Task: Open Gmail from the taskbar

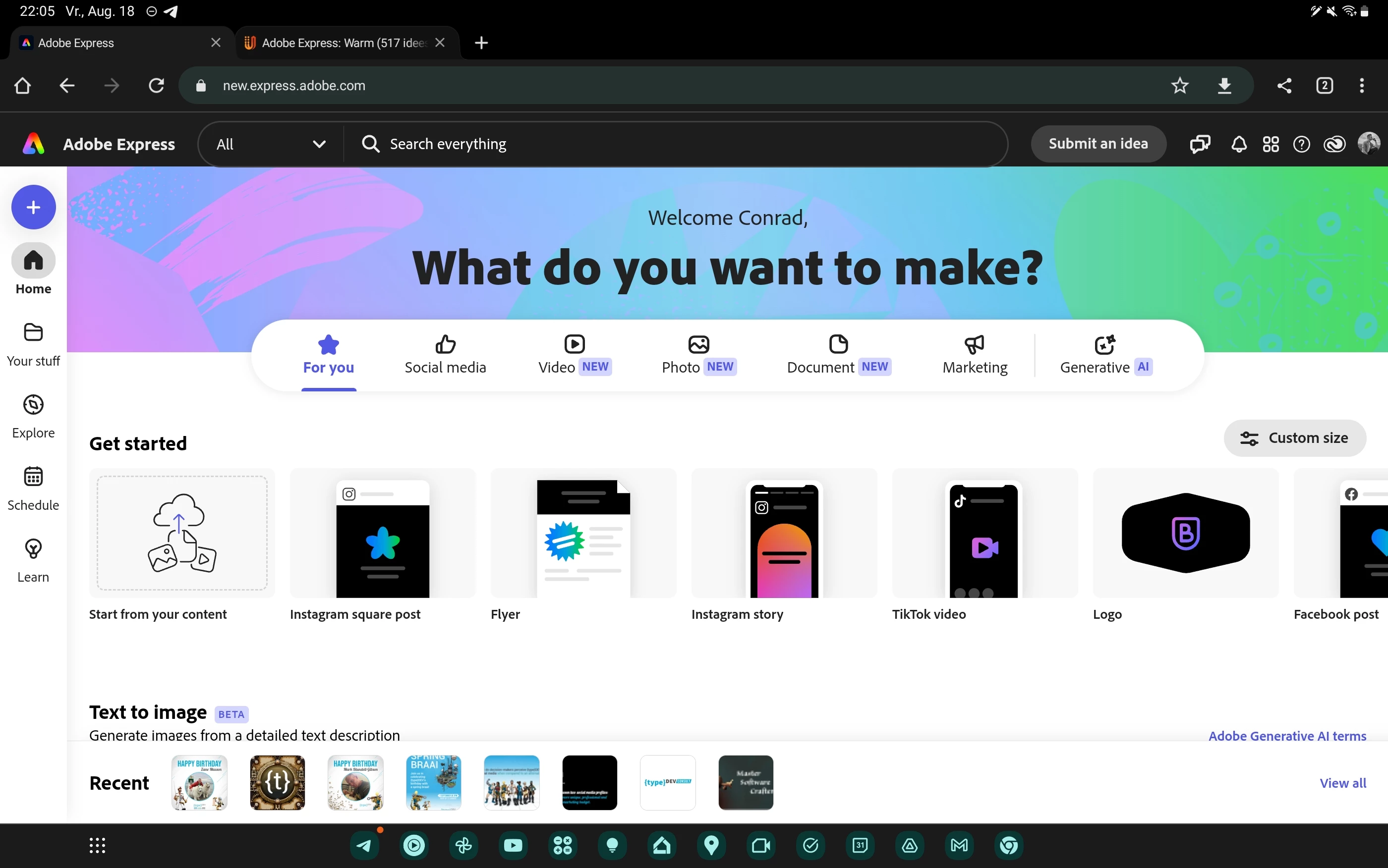Action: pos(959,845)
